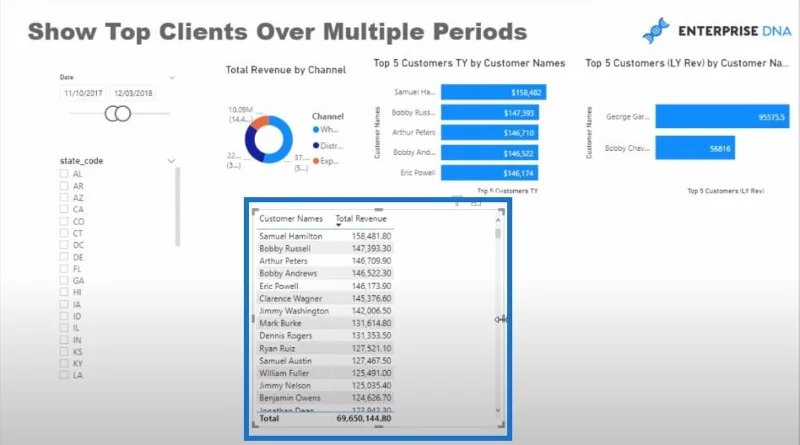
Task: Click the table scroll down arrow
Action: pyautogui.click(x=498, y=410)
